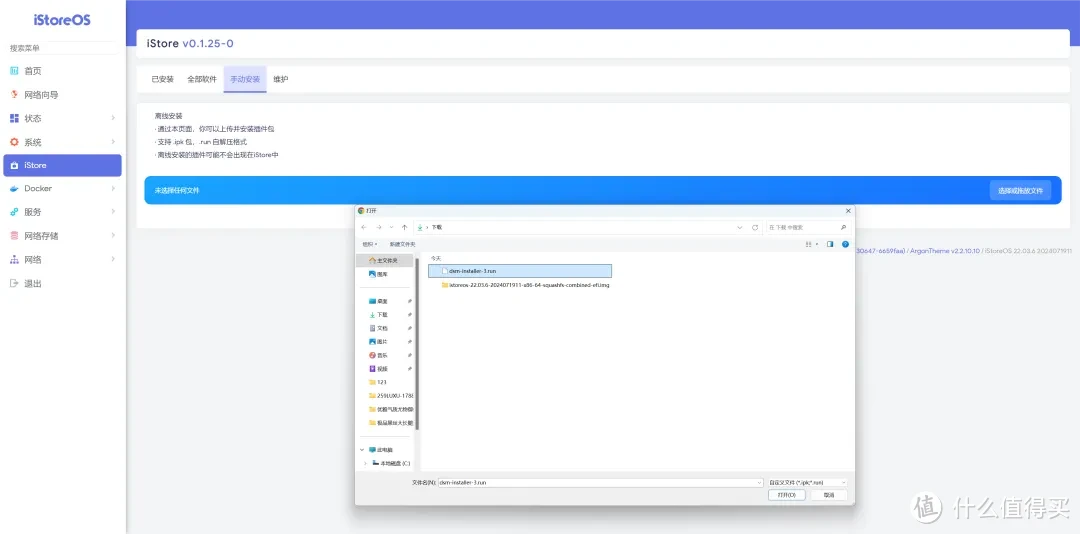Click the ArgonTheme v2.2.10.10 footer link

tap(946, 251)
